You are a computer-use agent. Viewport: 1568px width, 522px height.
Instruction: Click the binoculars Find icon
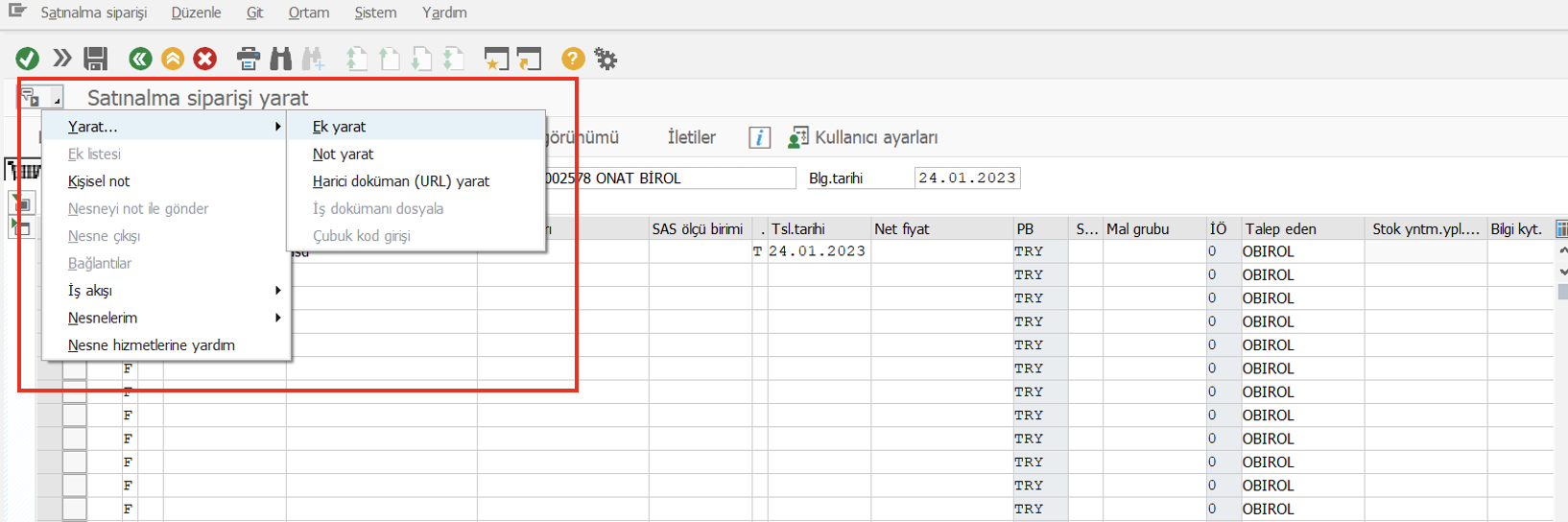click(x=280, y=59)
